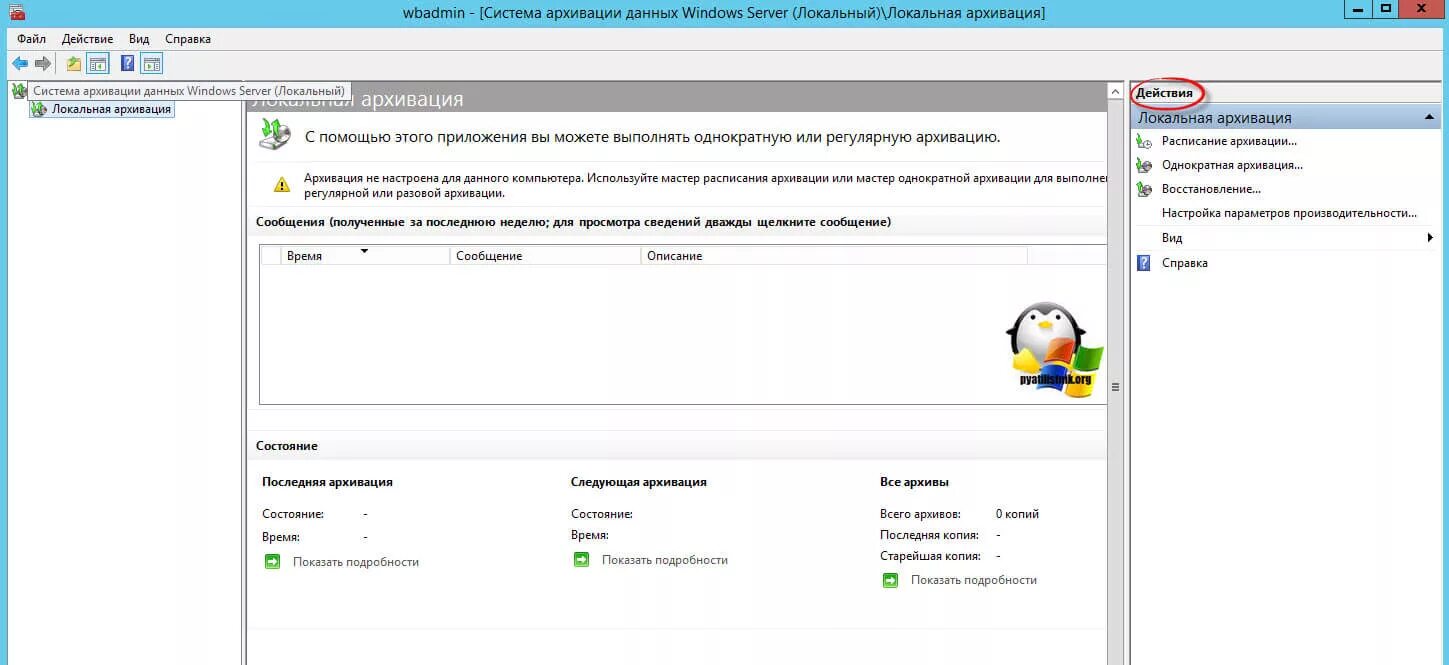Image resolution: width=1449 pixels, height=665 pixels.
Task: Click green arrow under Все архивы
Action: point(890,580)
